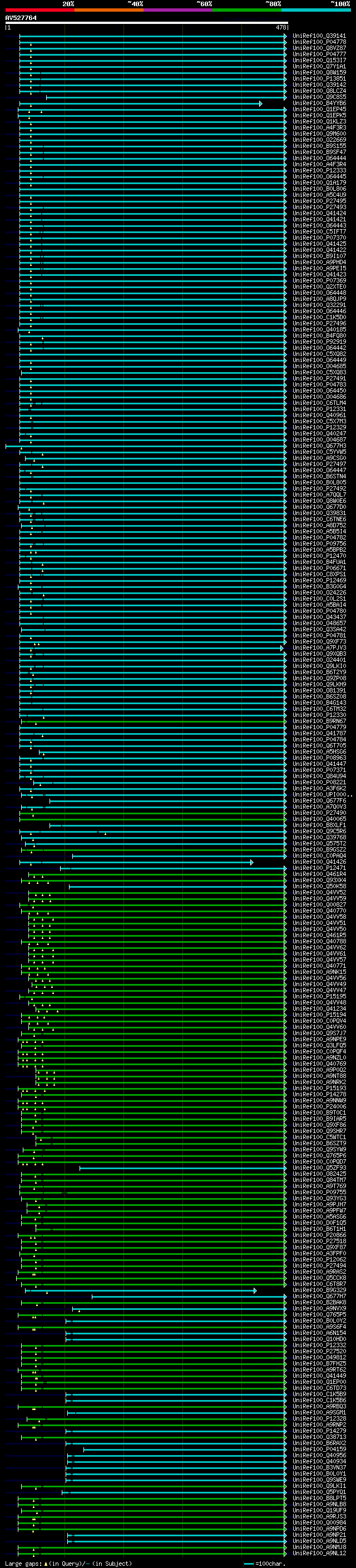This screenshot has height=1568, width=356.
Task: Select hit UniRef100_P04778
Action: (319, 42)
